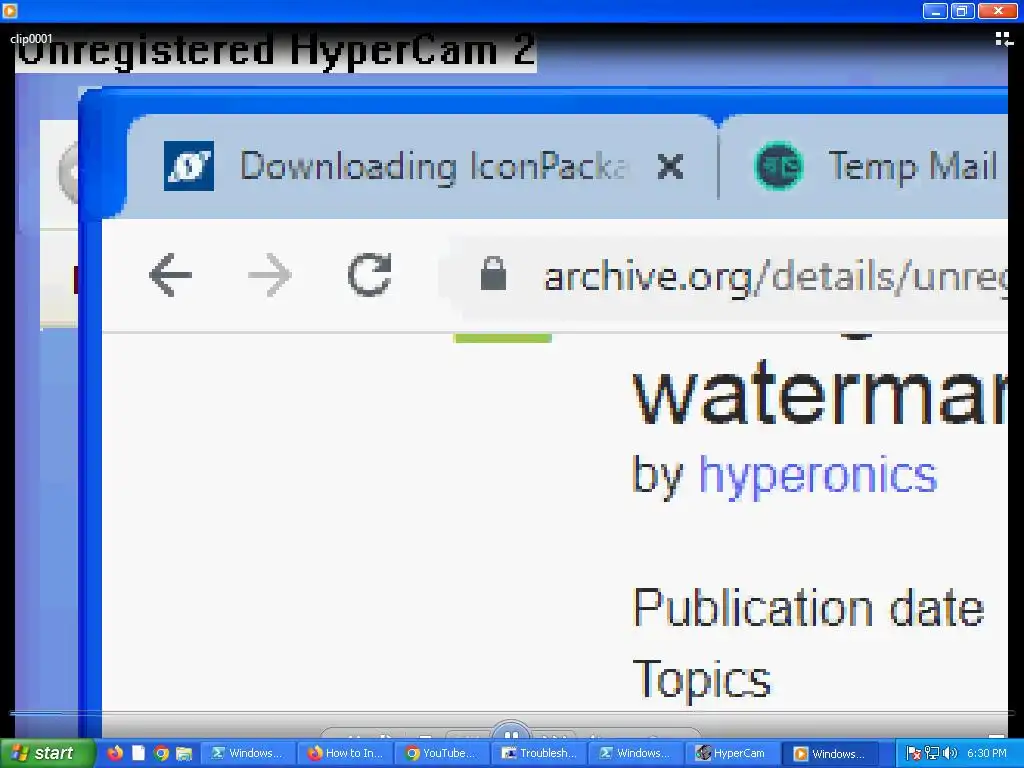
Task: Switch to the 'How to In...' Firefox window
Action: 345,754
